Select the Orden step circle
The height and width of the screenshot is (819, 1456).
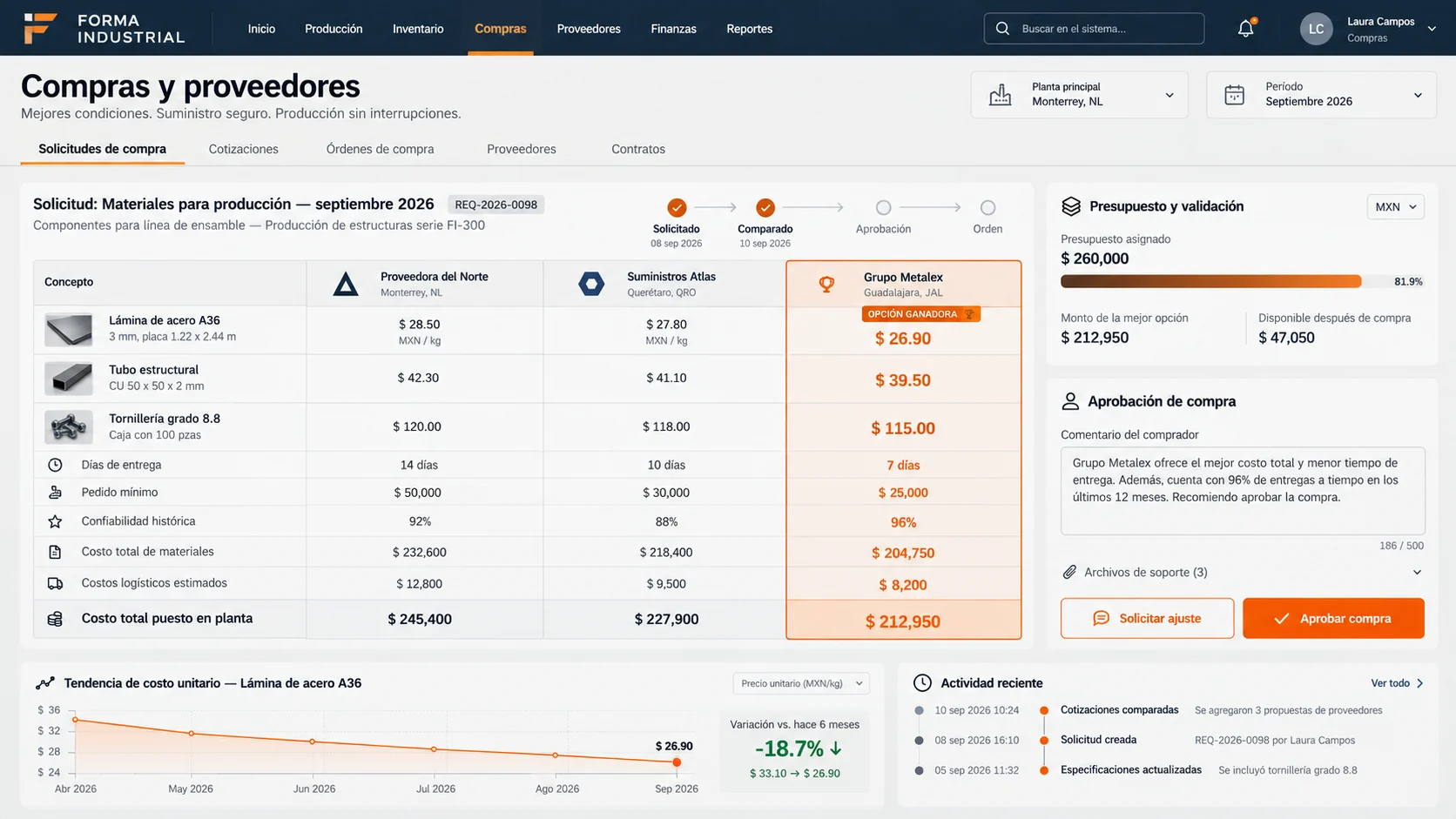tap(988, 207)
